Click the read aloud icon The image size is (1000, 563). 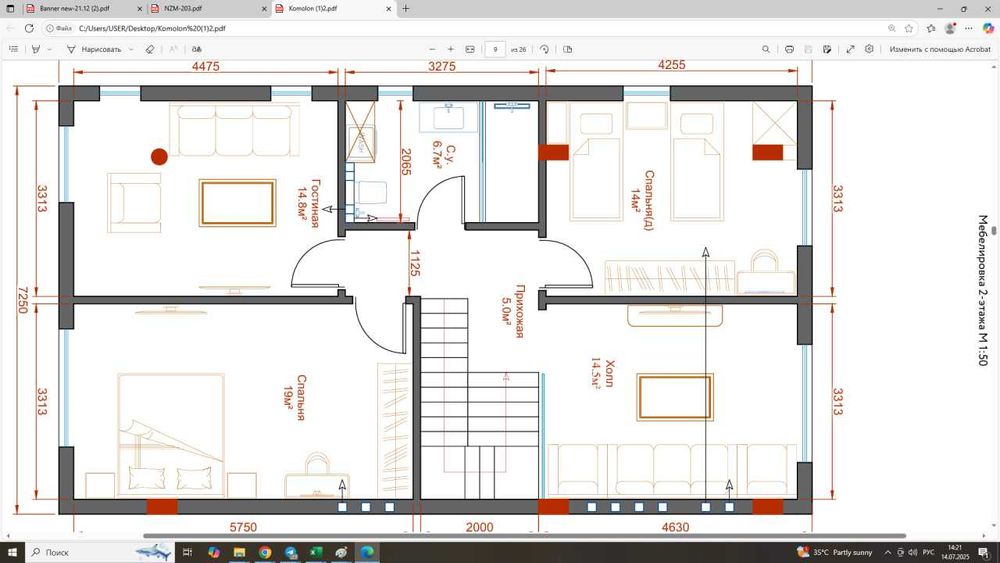tap(198, 49)
